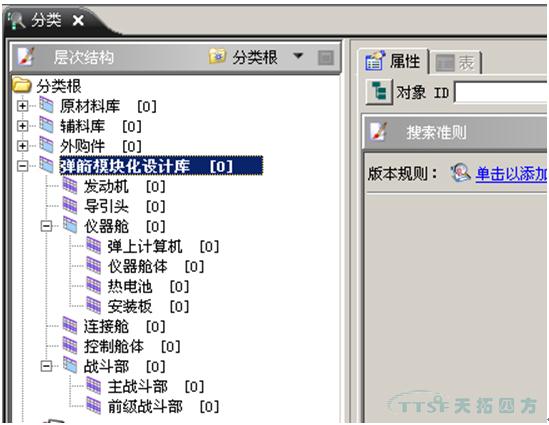Click the object tree icon beside 对象 ID
Image resolution: width=549 pixels, height=425 pixels.
379,92
